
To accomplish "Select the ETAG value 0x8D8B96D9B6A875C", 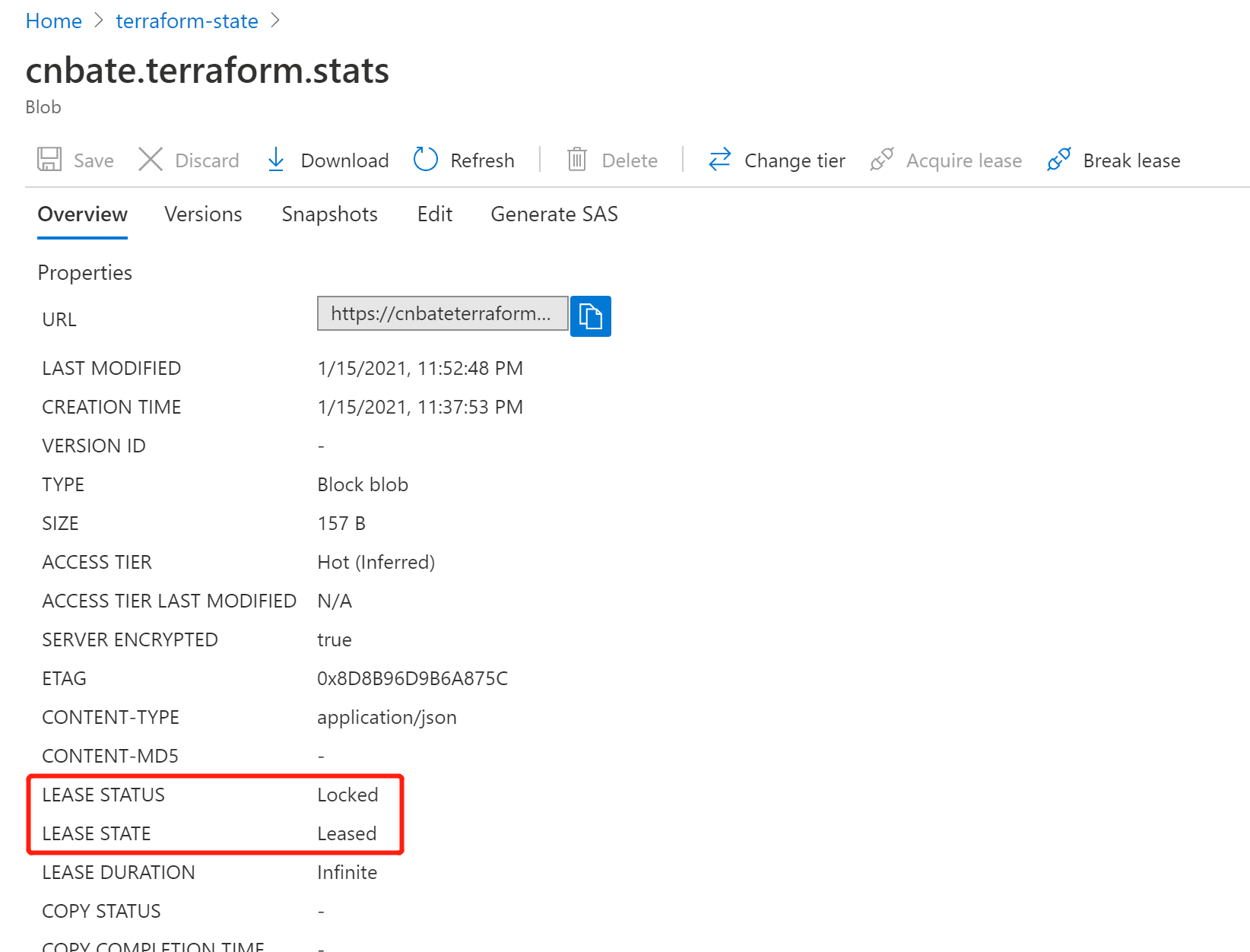I will (412, 678).
